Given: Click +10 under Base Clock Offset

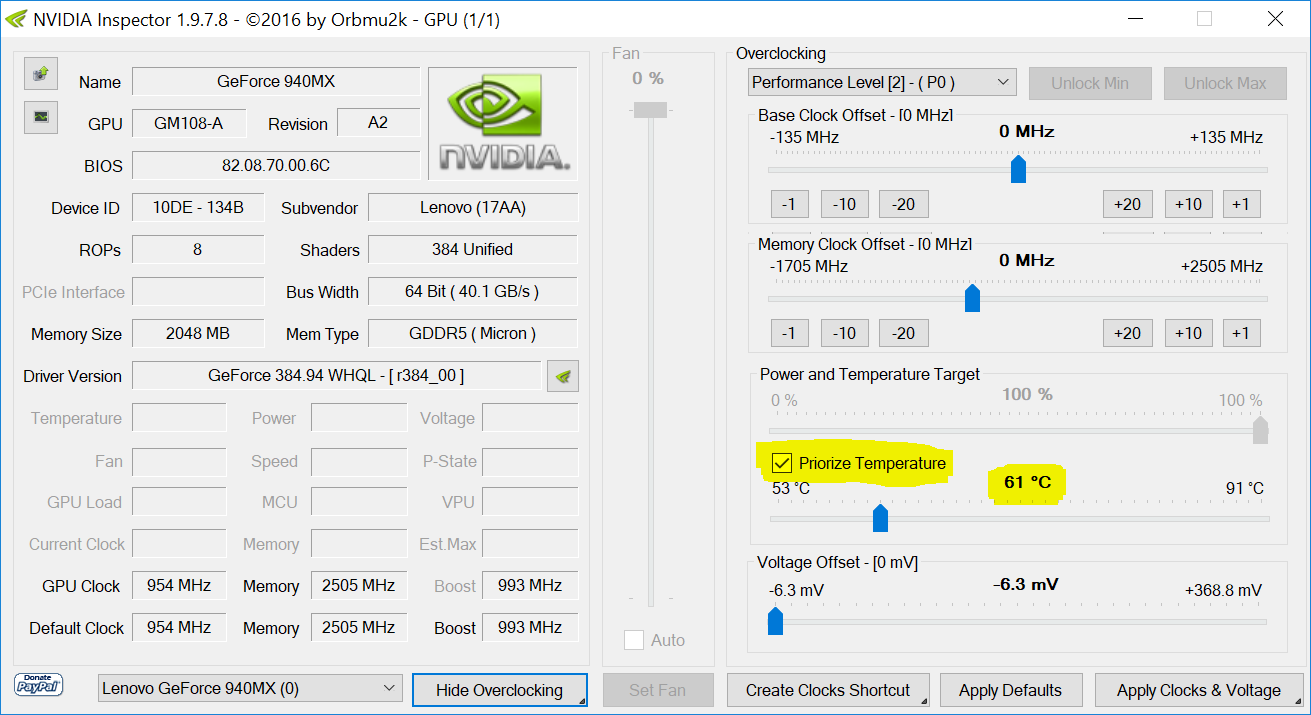Looking at the screenshot, I should [1188, 204].
